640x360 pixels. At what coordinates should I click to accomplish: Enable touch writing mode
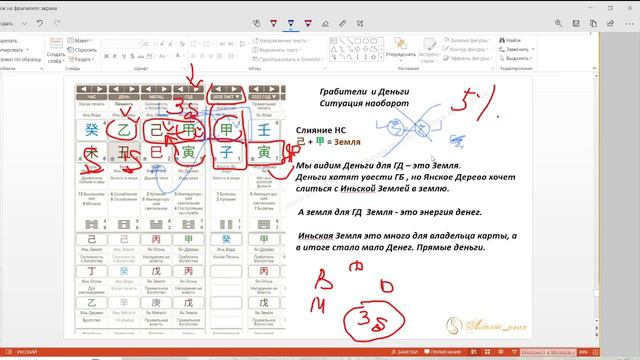click(257, 24)
